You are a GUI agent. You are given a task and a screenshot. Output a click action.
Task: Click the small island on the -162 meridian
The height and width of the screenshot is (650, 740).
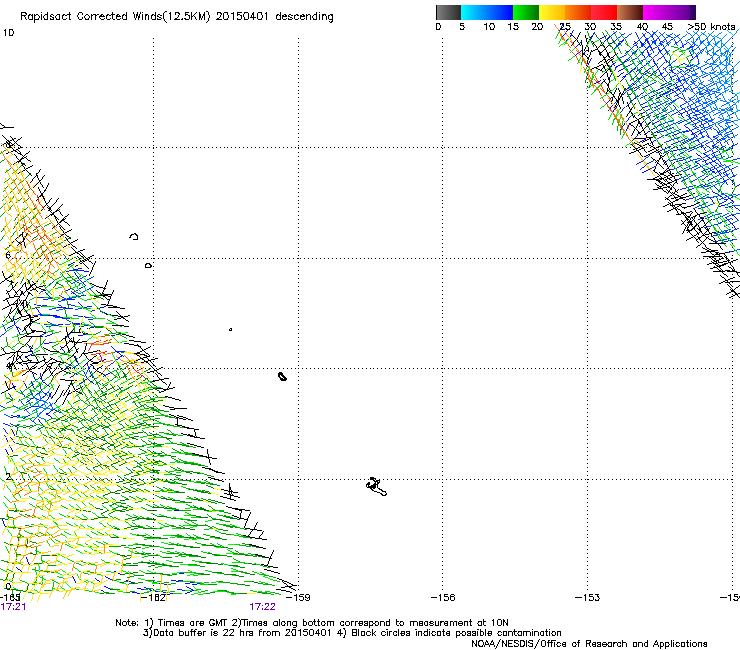click(149, 266)
